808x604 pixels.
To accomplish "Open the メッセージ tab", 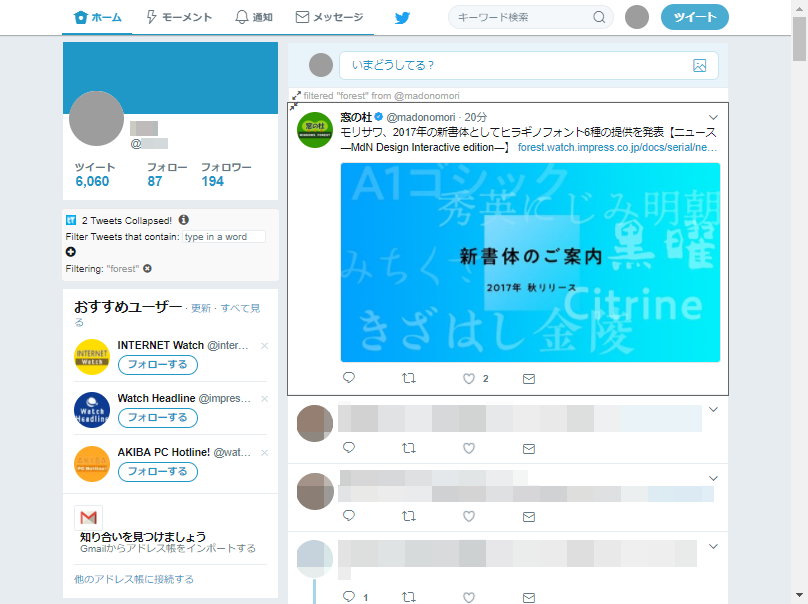I will coord(330,17).
